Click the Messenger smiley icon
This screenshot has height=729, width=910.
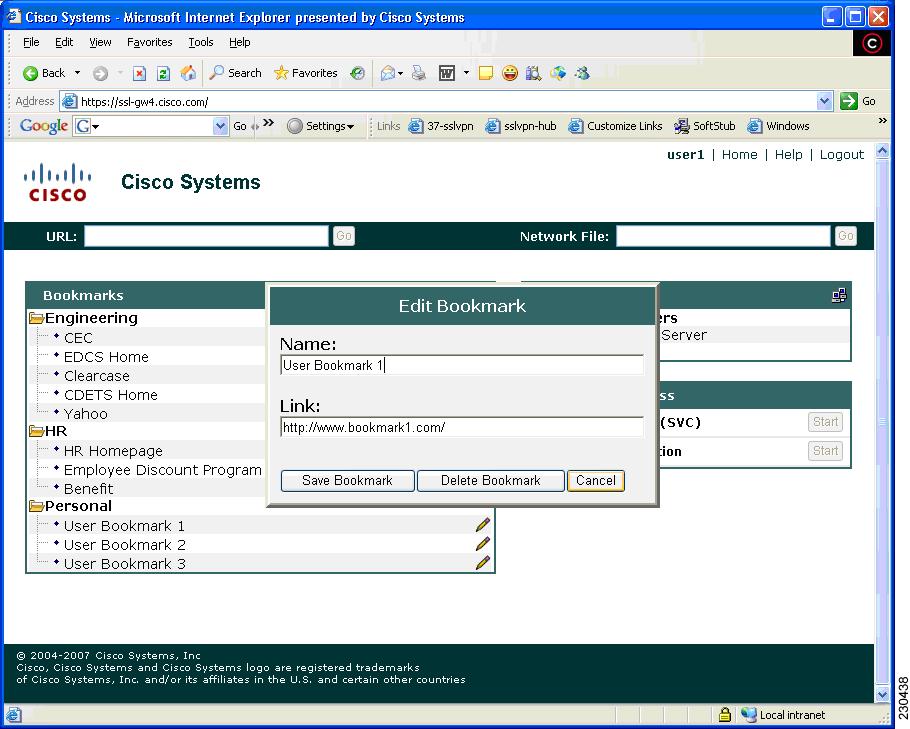[x=510, y=73]
